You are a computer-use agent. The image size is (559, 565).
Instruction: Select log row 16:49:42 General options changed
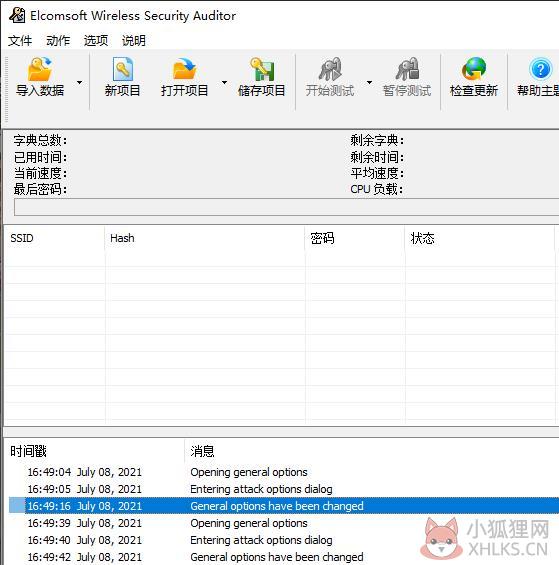[284, 557]
